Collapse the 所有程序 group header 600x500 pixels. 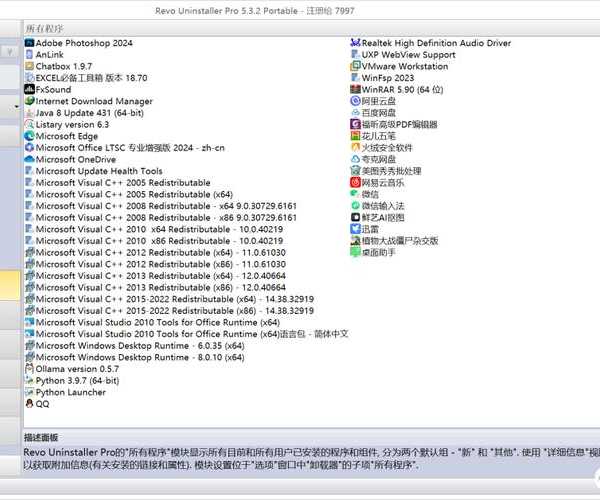(x=52, y=29)
